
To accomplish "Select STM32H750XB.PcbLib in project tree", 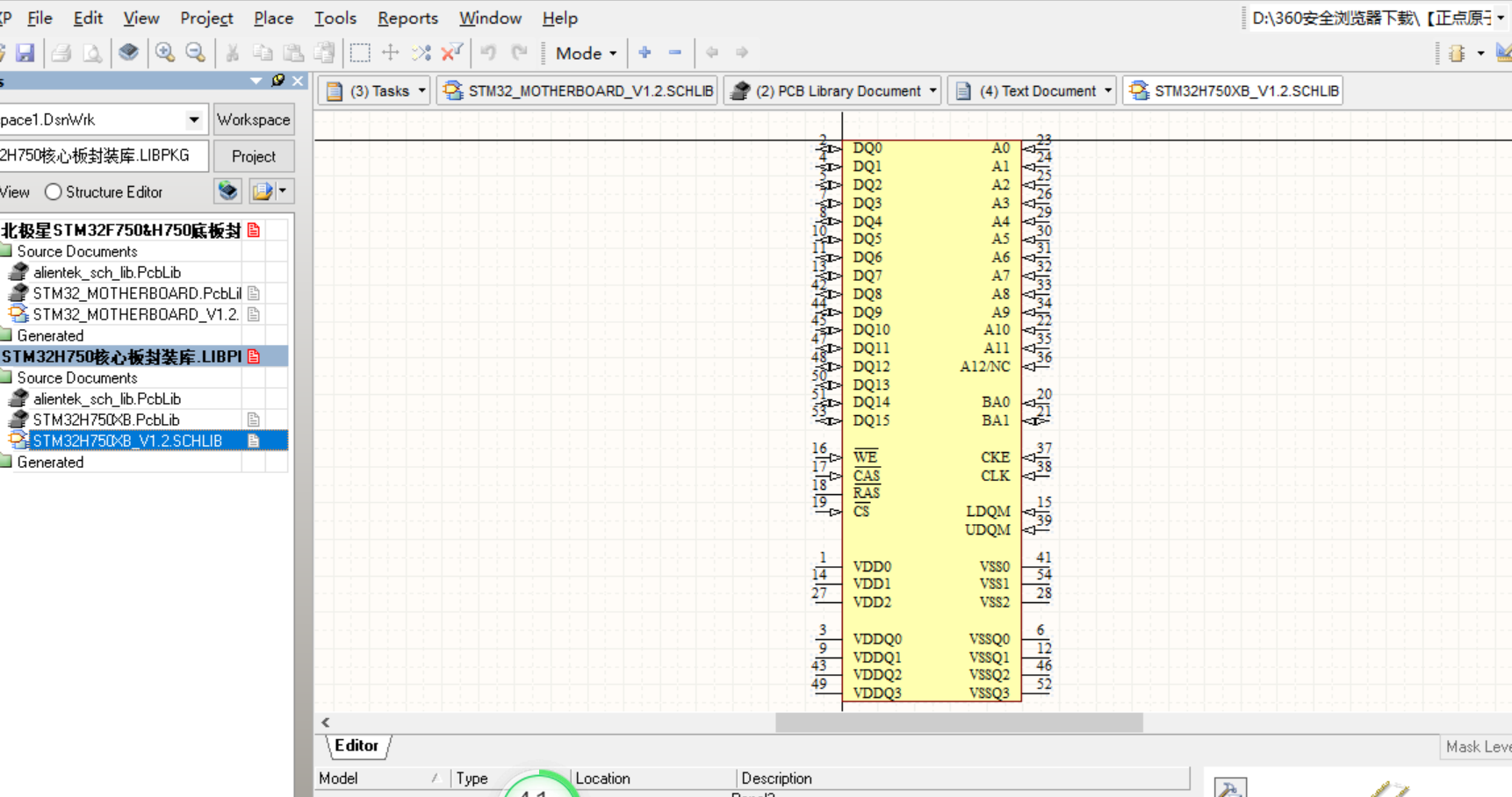I will tap(106, 420).
